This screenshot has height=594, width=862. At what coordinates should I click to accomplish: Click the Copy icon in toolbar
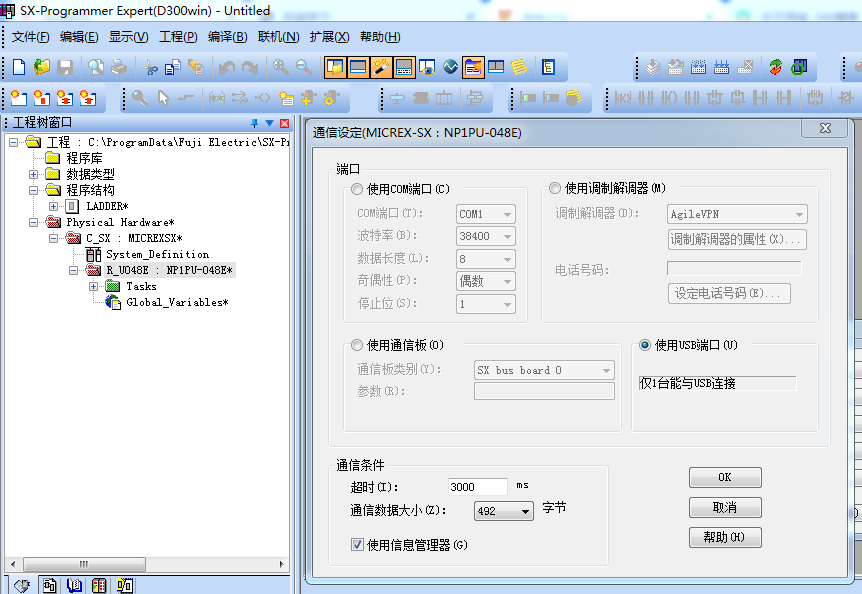tap(172, 67)
